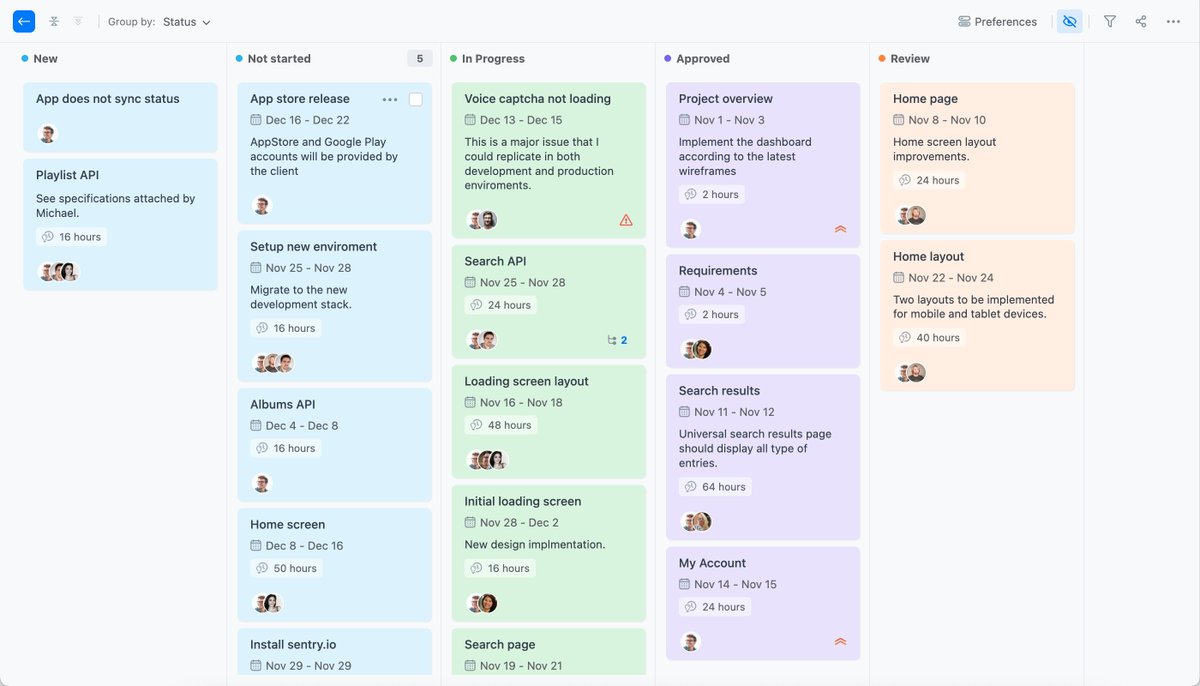
Task: Click the share icon in the toolbar
Action: [1141, 21]
